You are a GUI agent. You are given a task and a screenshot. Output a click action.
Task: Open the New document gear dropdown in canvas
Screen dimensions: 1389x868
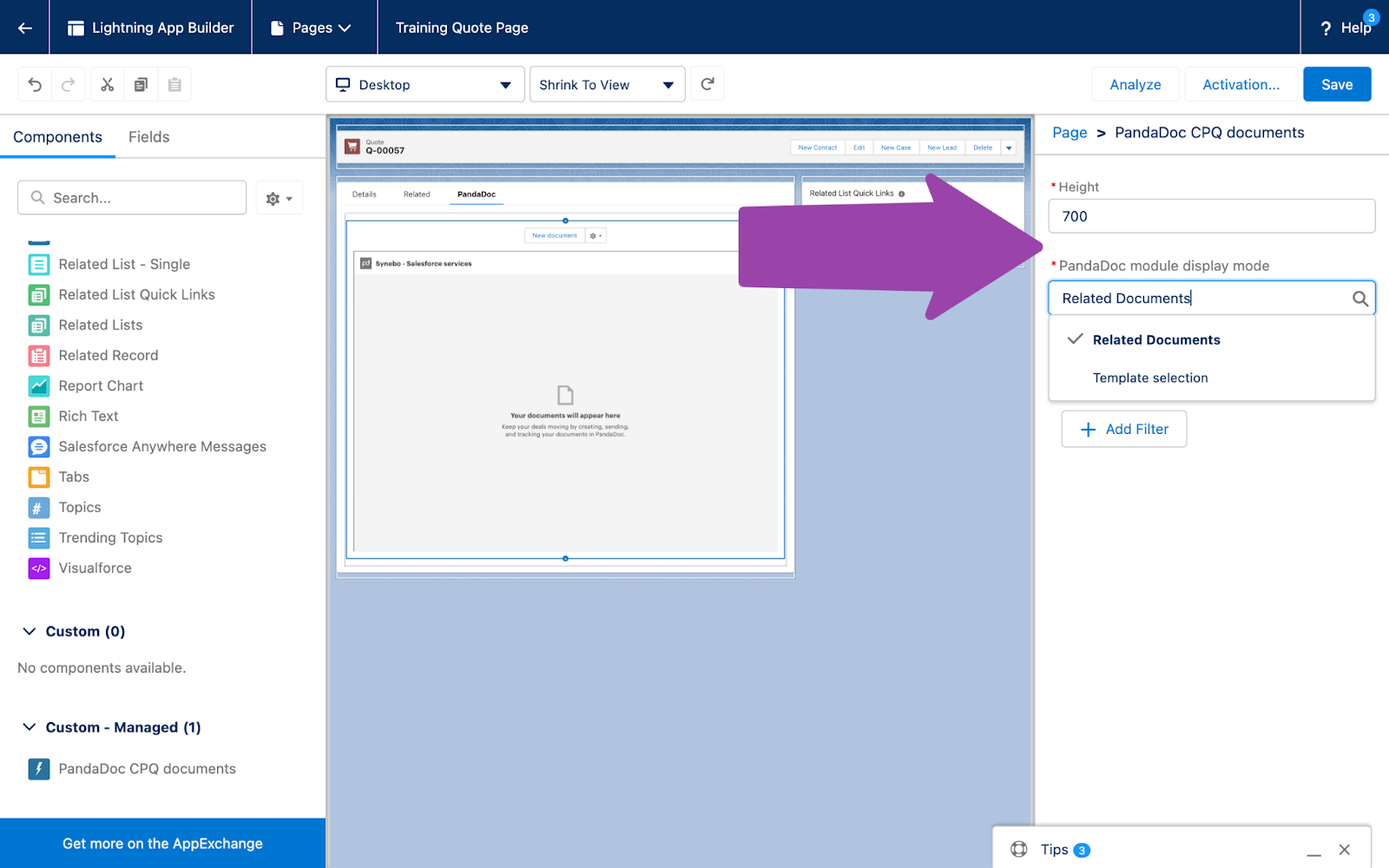[596, 235]
